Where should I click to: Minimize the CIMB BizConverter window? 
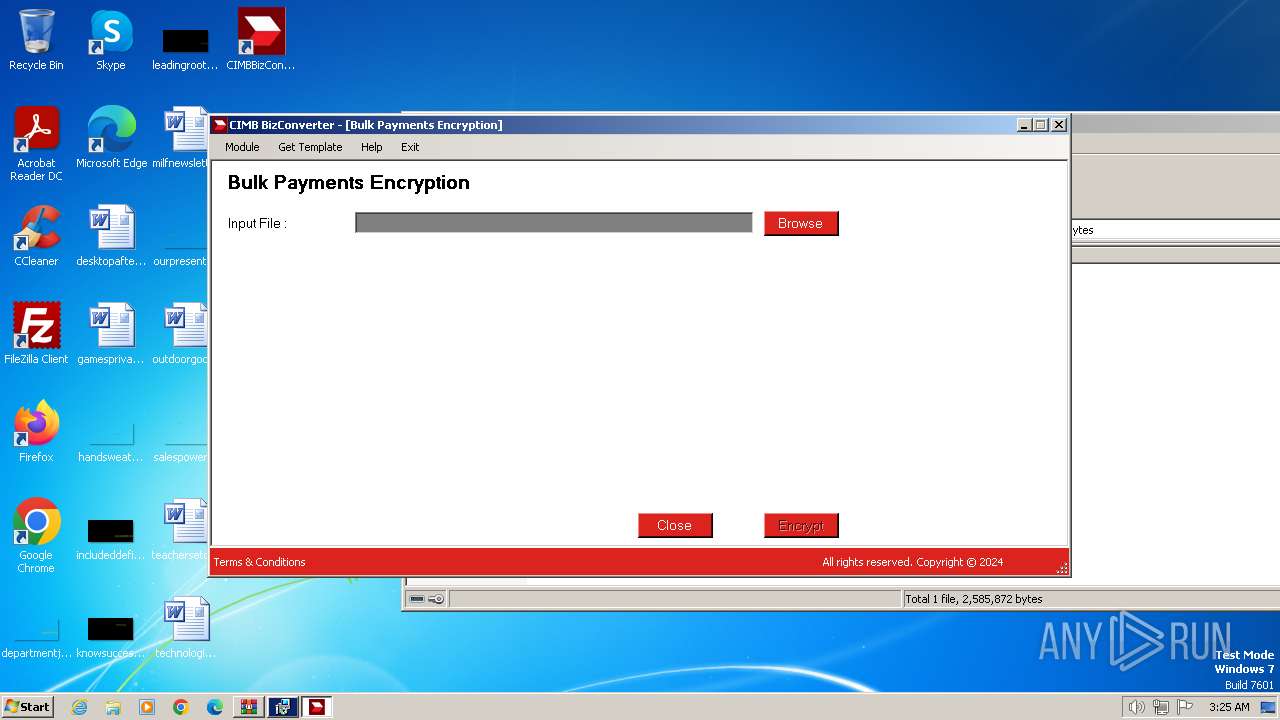coord(1024,125)
